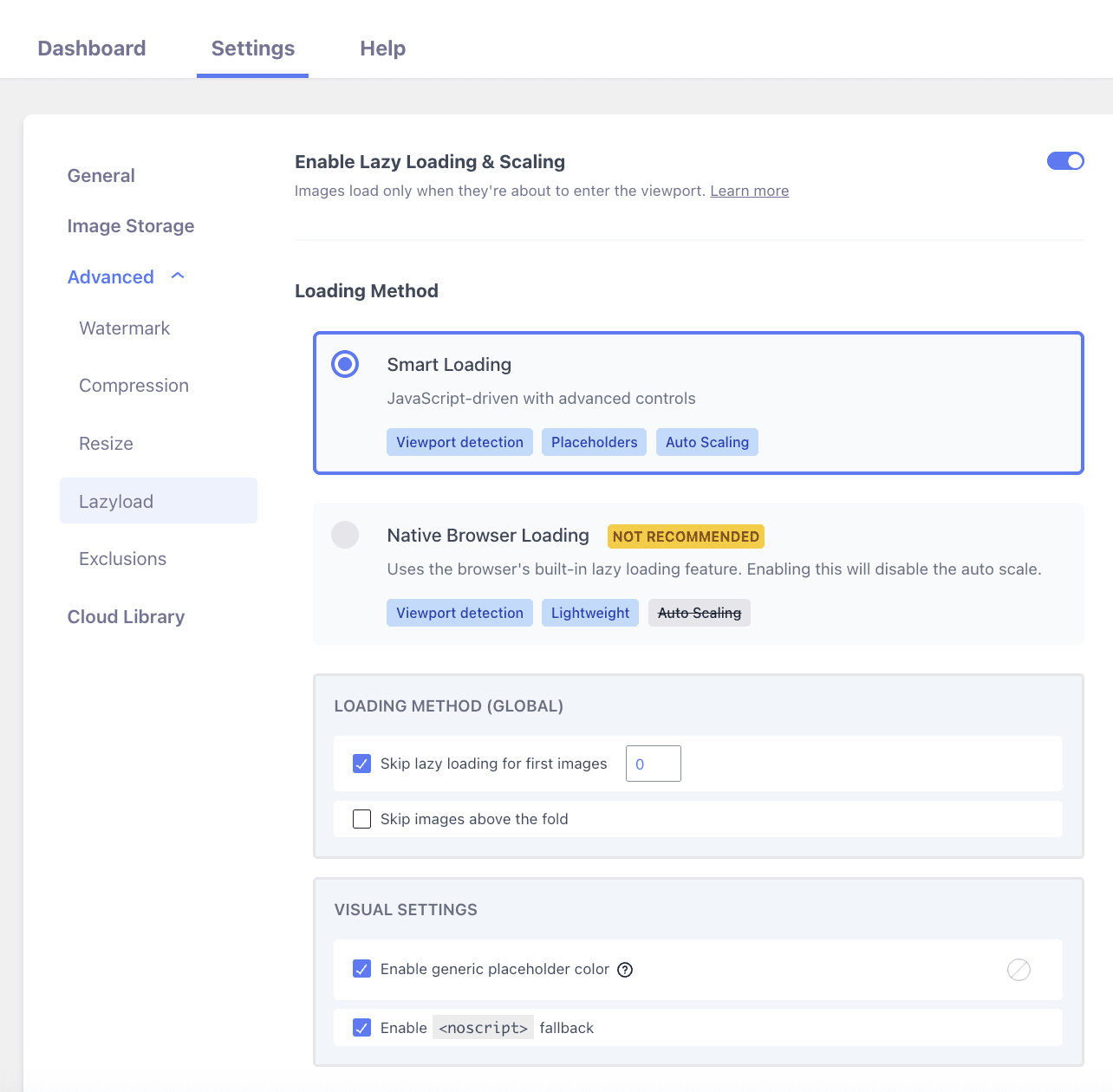Click the placeholder color help icon

coord(625,970)
